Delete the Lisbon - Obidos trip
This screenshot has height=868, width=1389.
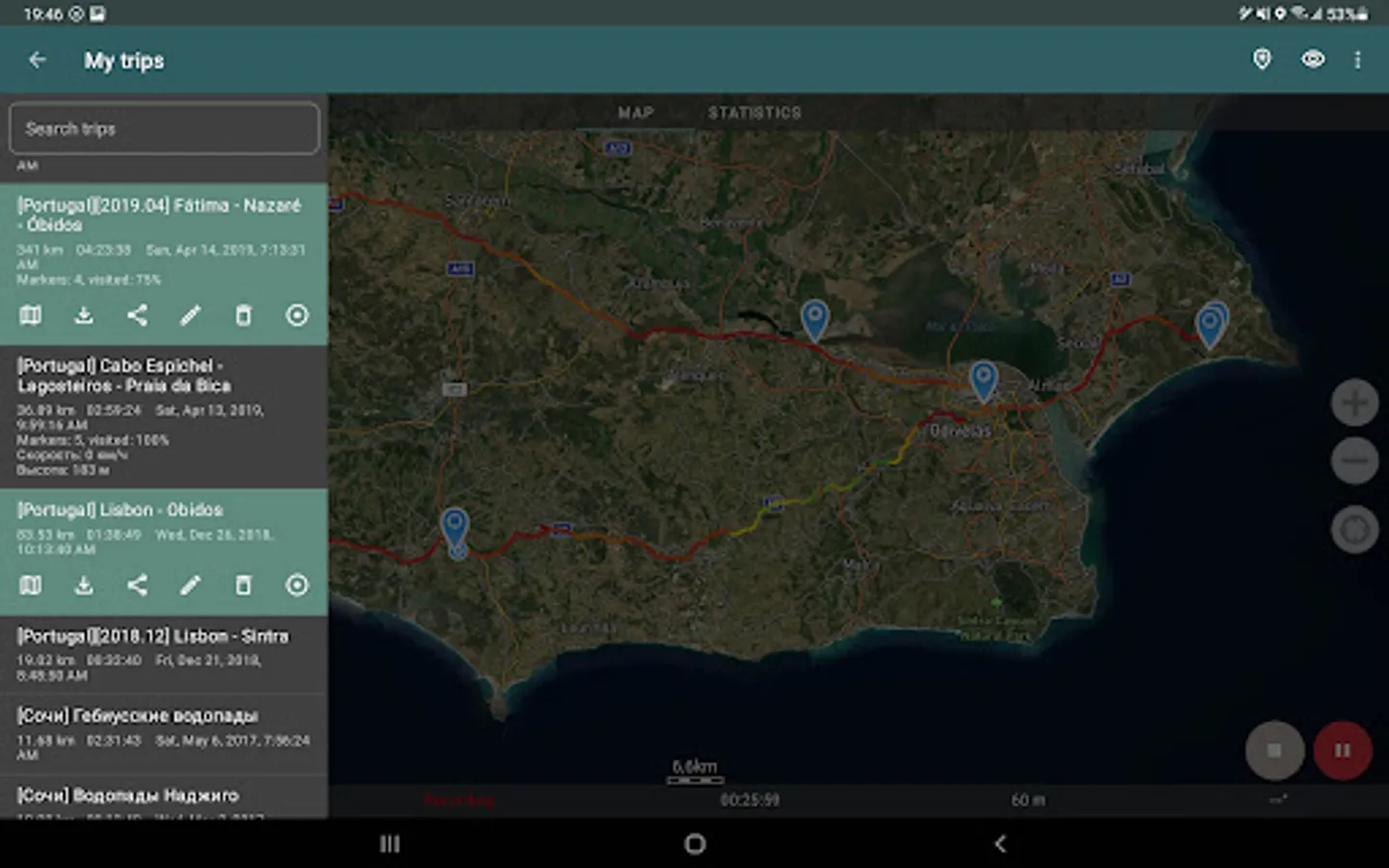[x=243, y=585]
